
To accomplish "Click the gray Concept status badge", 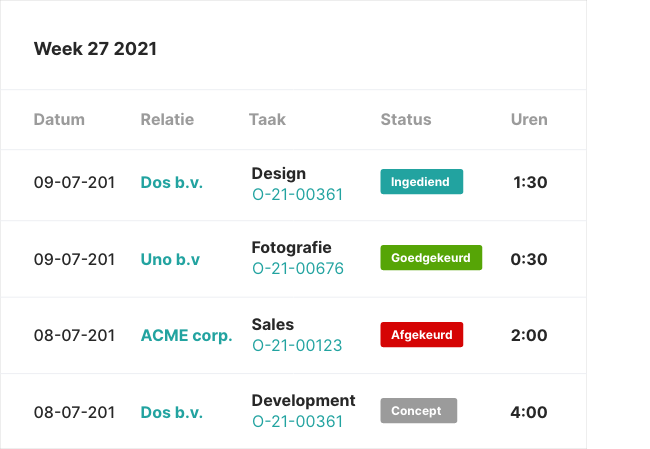I will (418, 411).
